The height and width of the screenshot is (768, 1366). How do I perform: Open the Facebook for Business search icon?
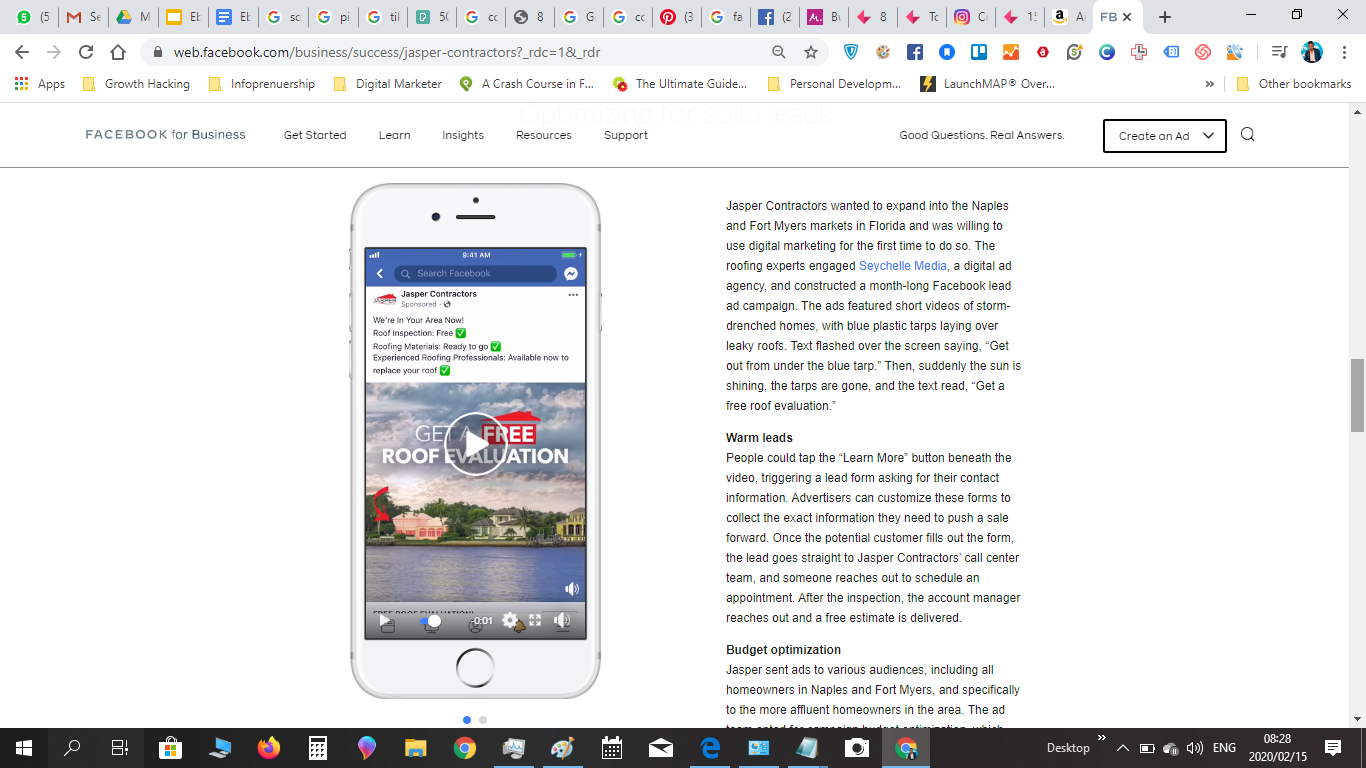click(x=1247, y=135)
